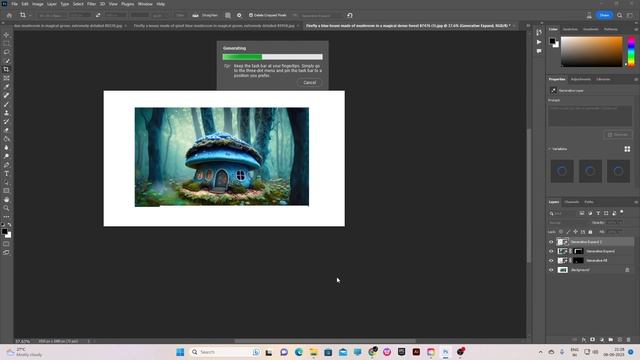Toggle Delete Cropped Pixels checkbox
The image size is (640, 360).
(251, 15)
